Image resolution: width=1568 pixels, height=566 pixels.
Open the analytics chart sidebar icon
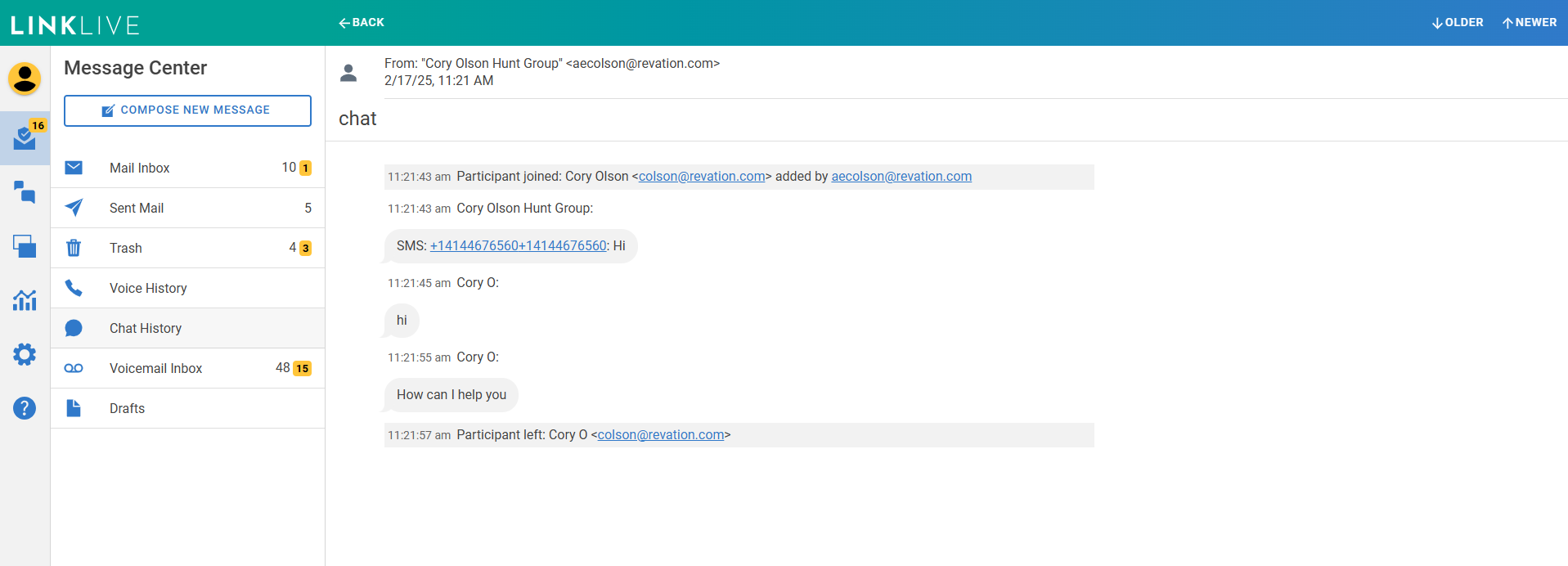[25, 300]
